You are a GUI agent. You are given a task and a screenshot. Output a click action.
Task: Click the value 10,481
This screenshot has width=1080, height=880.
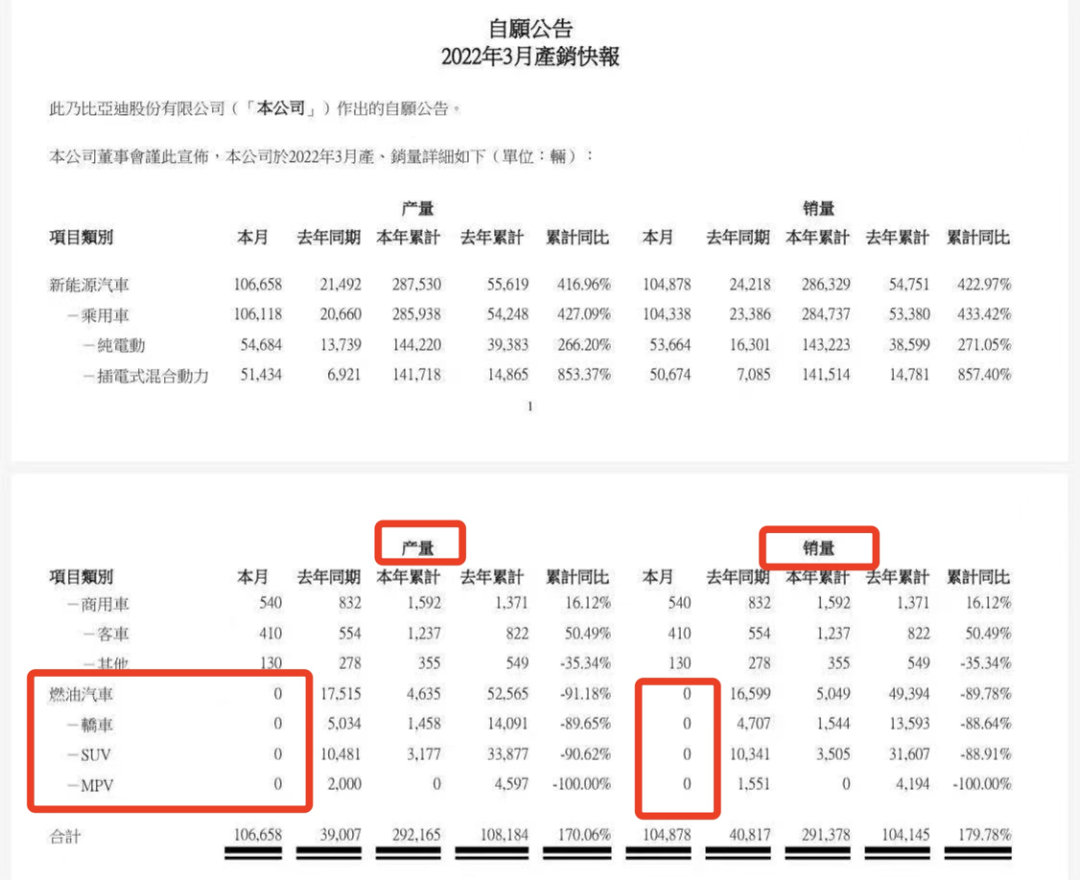[340, 754]
